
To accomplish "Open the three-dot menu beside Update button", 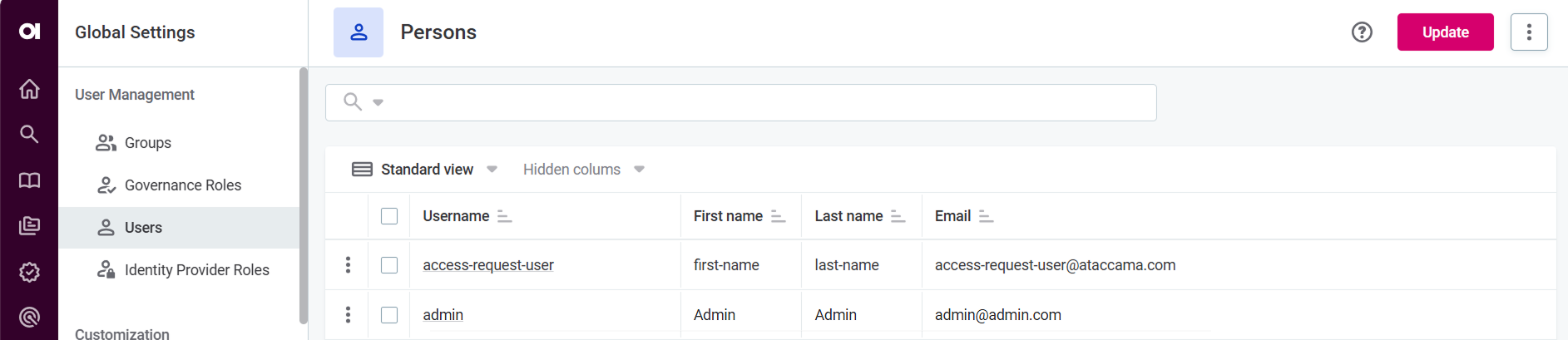I will (1529, 32).
